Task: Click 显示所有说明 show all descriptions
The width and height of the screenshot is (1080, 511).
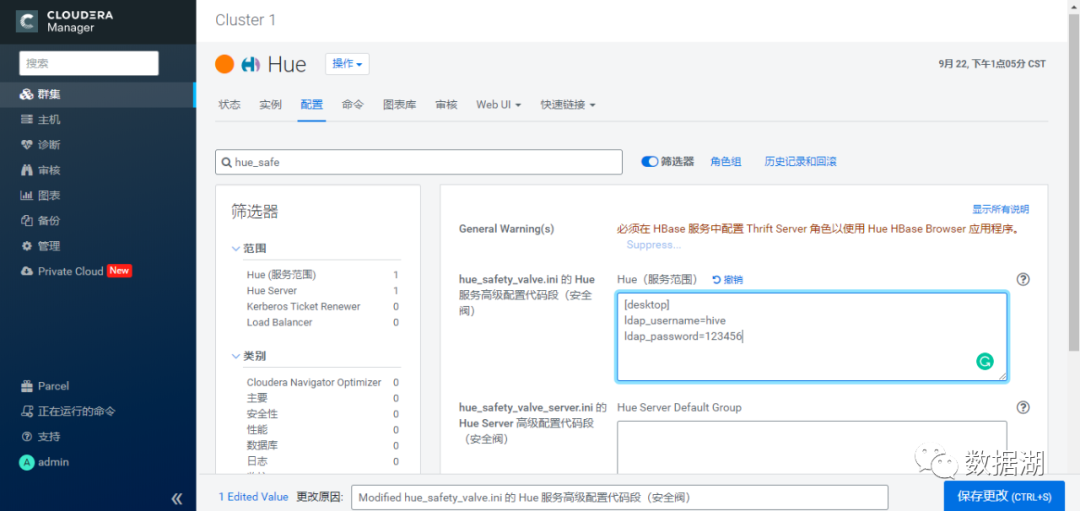Action: [1000, 209]
